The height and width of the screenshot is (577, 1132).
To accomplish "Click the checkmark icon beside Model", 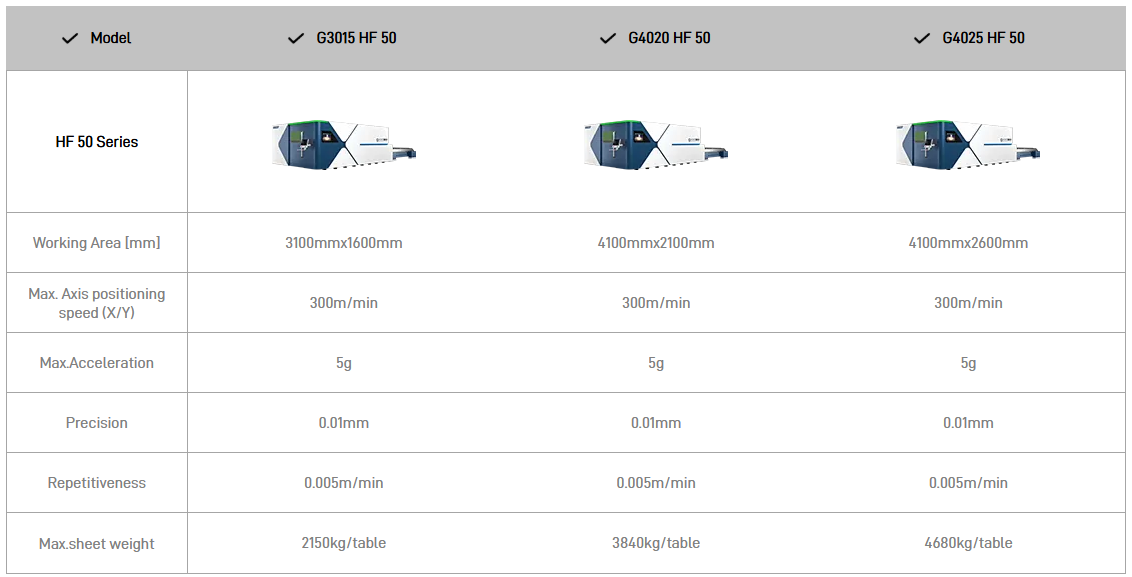I will (70, 38).
